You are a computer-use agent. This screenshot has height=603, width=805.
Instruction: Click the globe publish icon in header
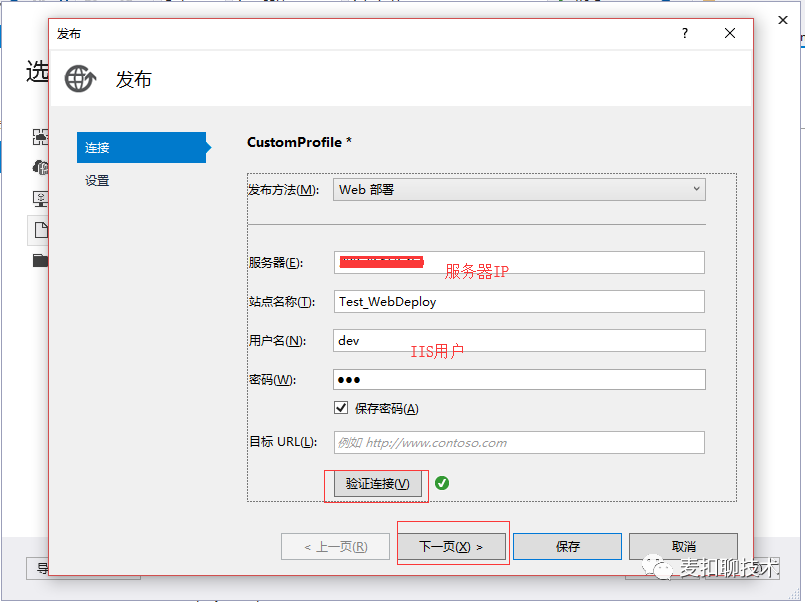tap(80, 79)
